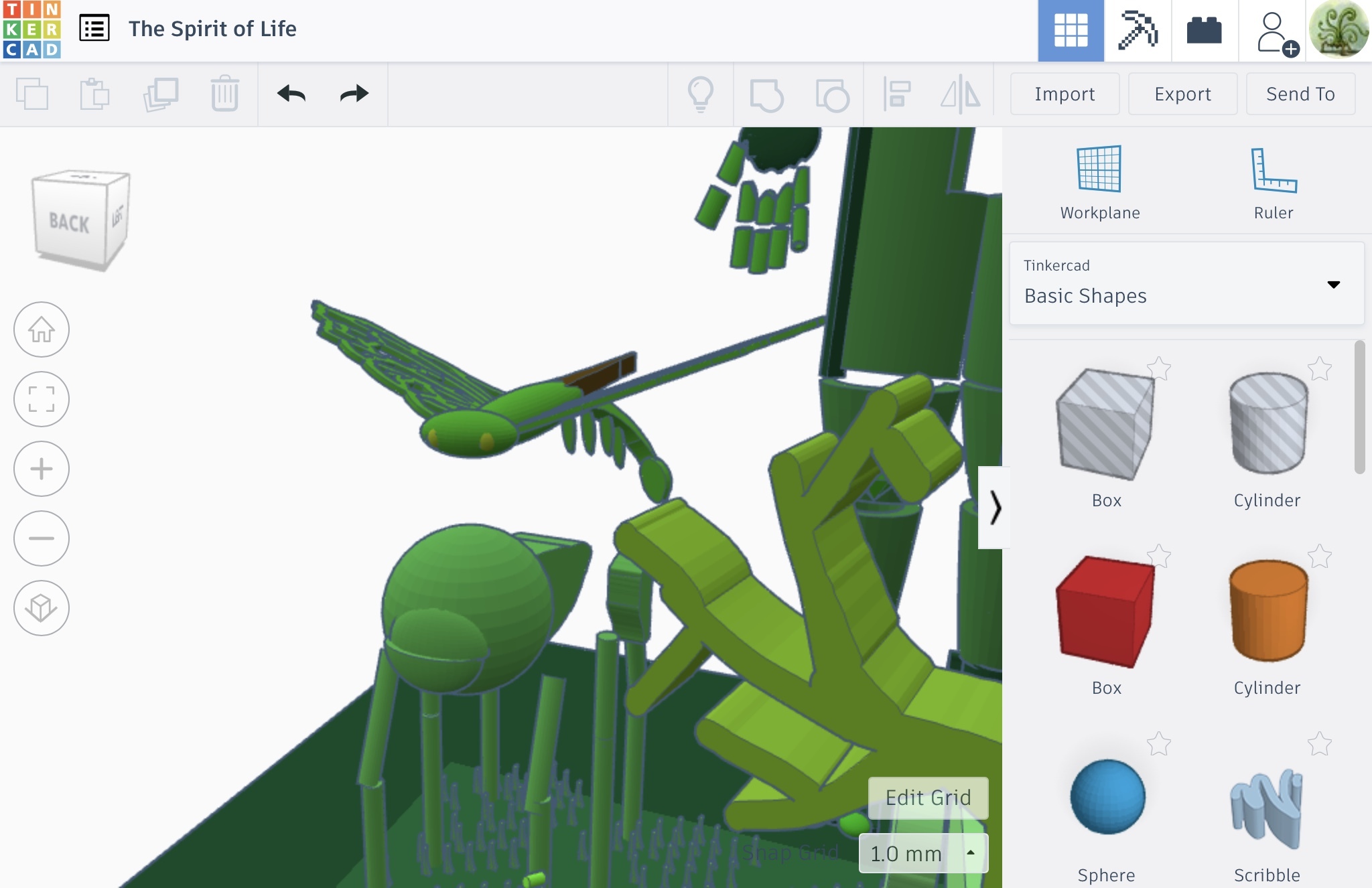
Task: Switch to 3D design grid view
Action: click(1071, 31)
